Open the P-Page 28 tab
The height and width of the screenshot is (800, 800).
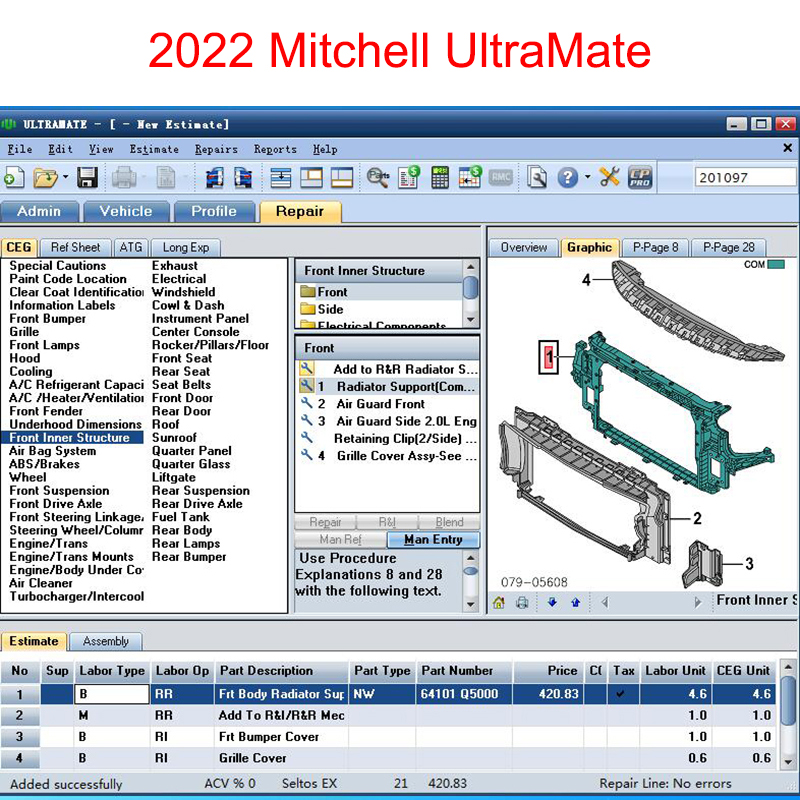(729, 247)
